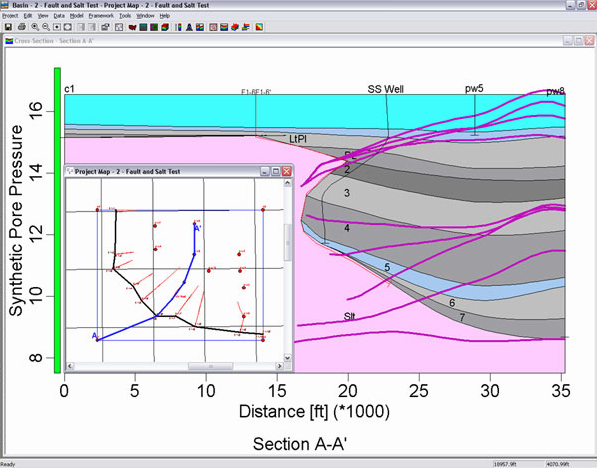Click the Print icon in toolbar
The width and height of the screenshot is (597, 468).
click(x=22, y=27)
